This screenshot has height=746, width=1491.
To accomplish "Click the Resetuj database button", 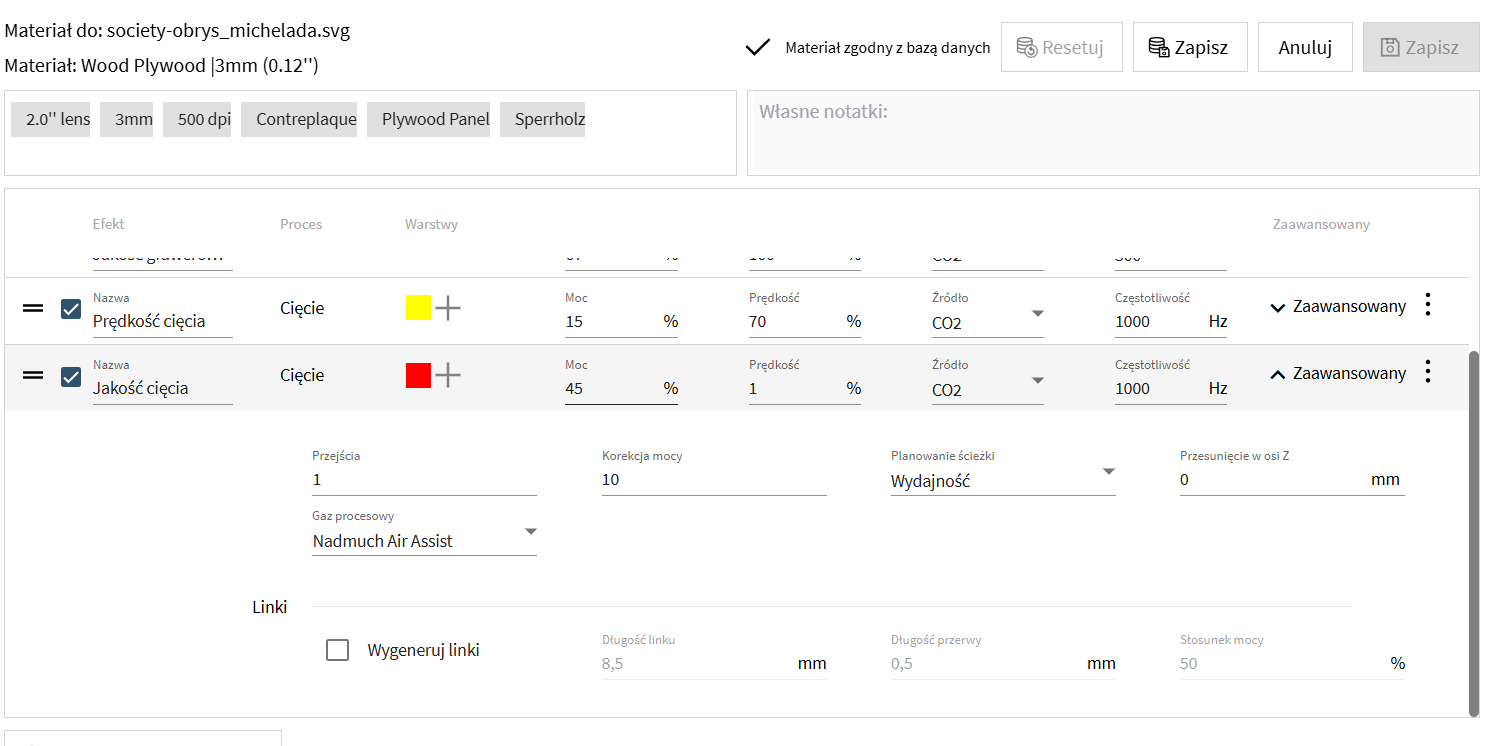I will (1061, 47).
